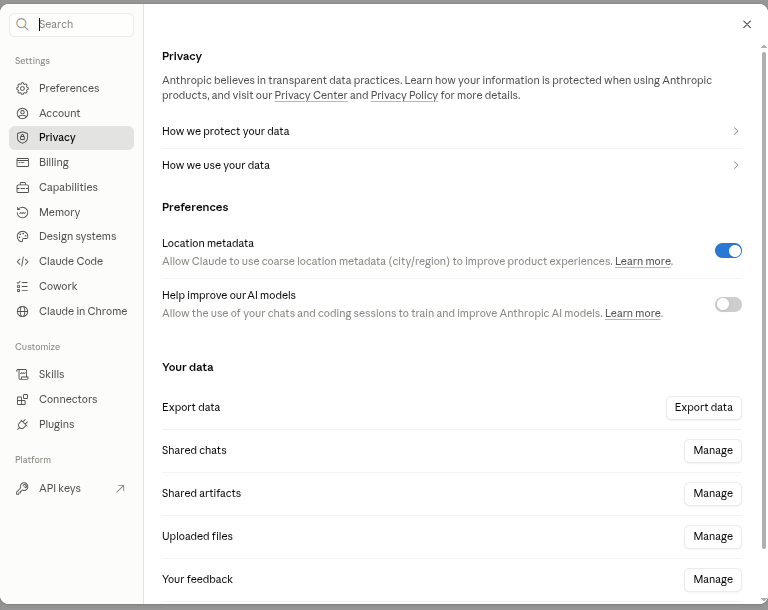Click the Plugins plug icon
768x610 pixels.
(x=23, y=424)
